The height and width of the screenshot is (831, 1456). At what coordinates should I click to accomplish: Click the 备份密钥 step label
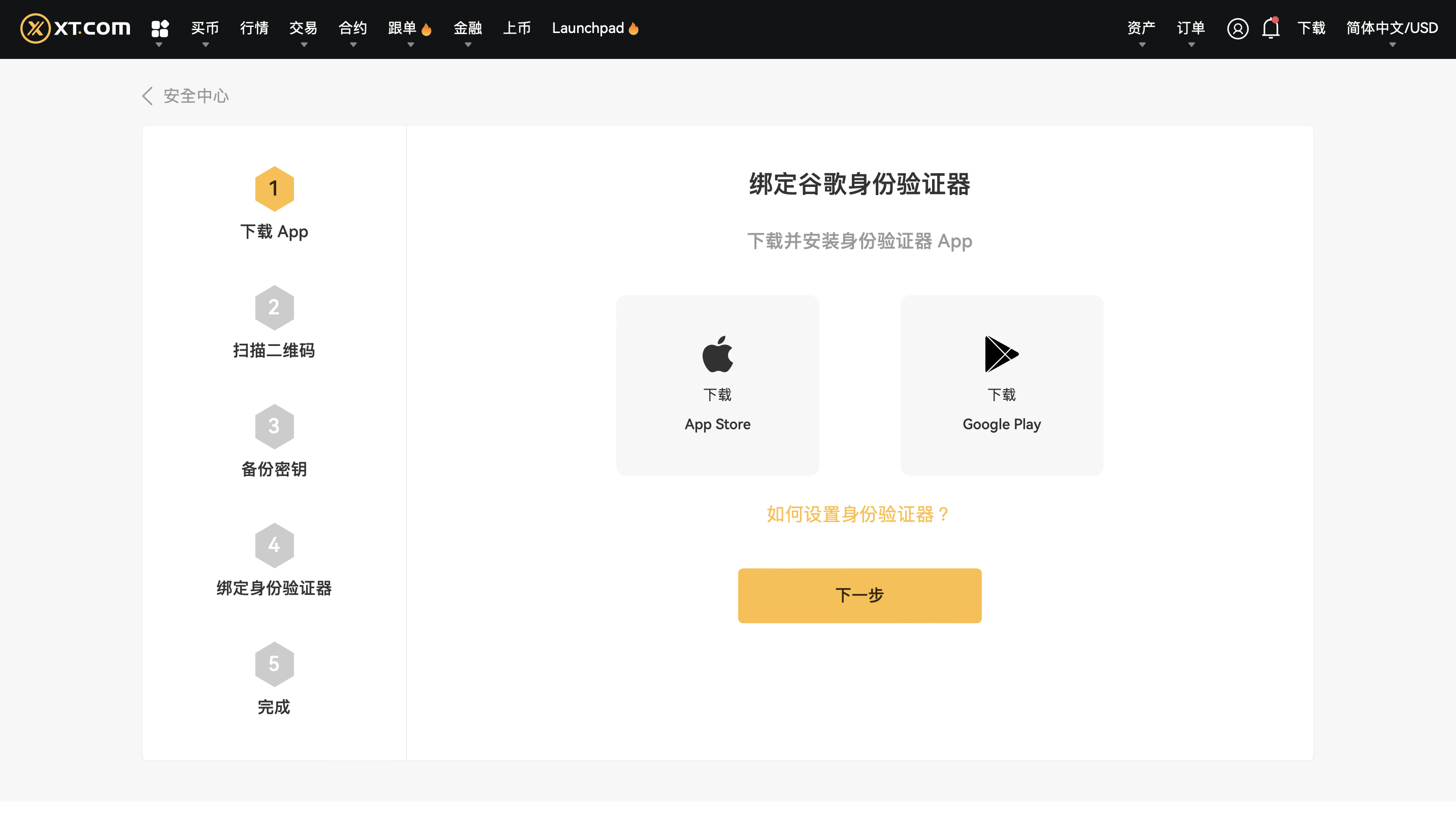pyautogui.click(x=274, y=469)
